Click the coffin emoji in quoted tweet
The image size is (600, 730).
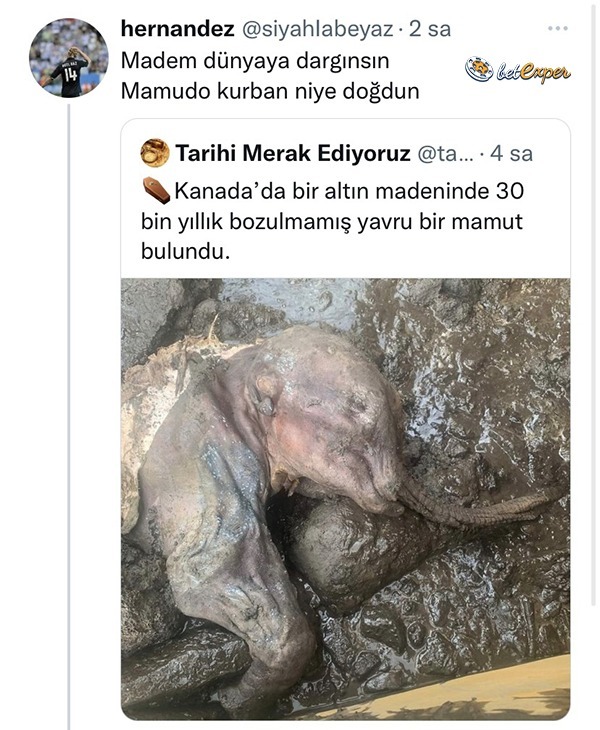[156, 190]
